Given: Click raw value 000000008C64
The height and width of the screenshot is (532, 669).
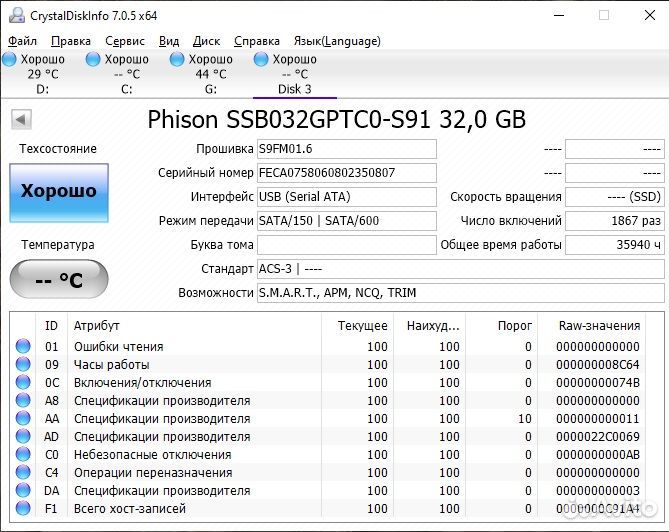Looking at the screenshot, I should [x=598, y=364].
